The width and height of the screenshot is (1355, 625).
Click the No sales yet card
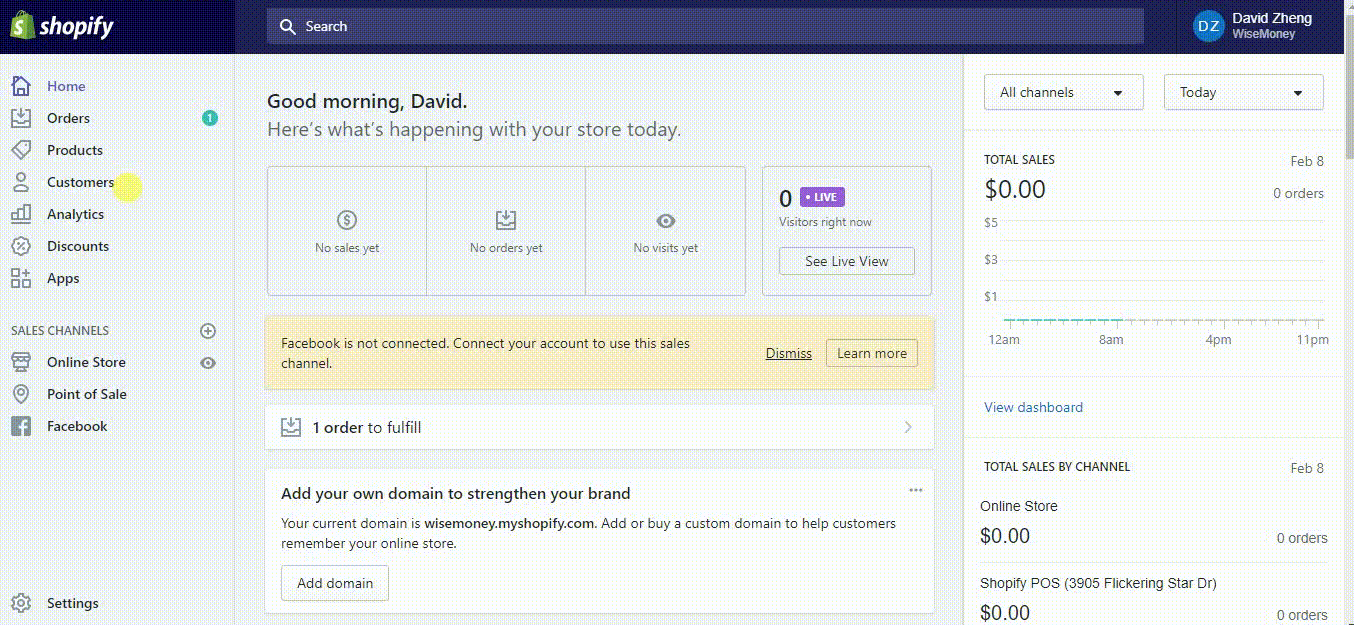pos(347,231)
